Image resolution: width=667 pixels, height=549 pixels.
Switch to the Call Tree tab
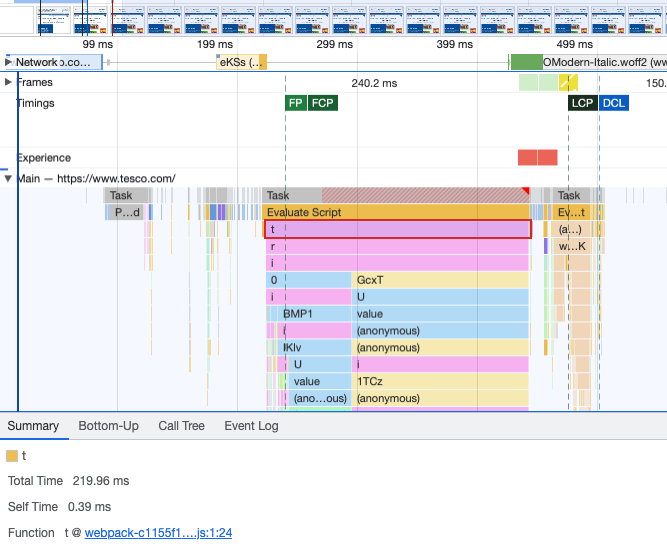181,426
